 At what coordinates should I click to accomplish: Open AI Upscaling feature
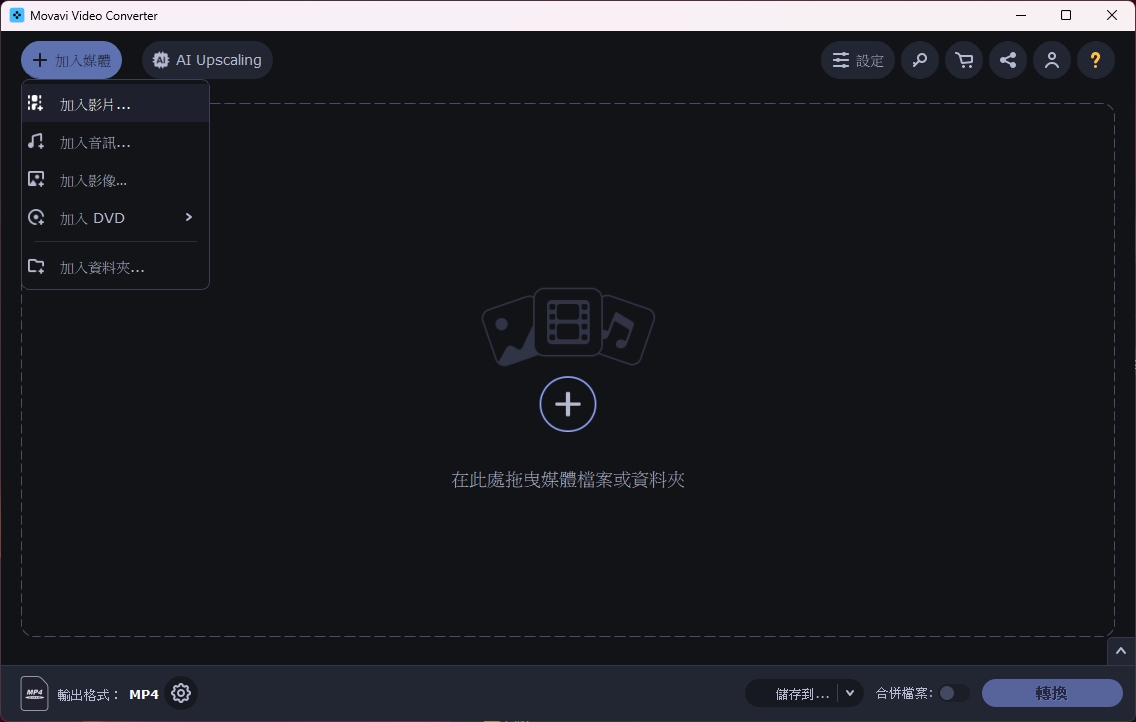pos(207,60)
